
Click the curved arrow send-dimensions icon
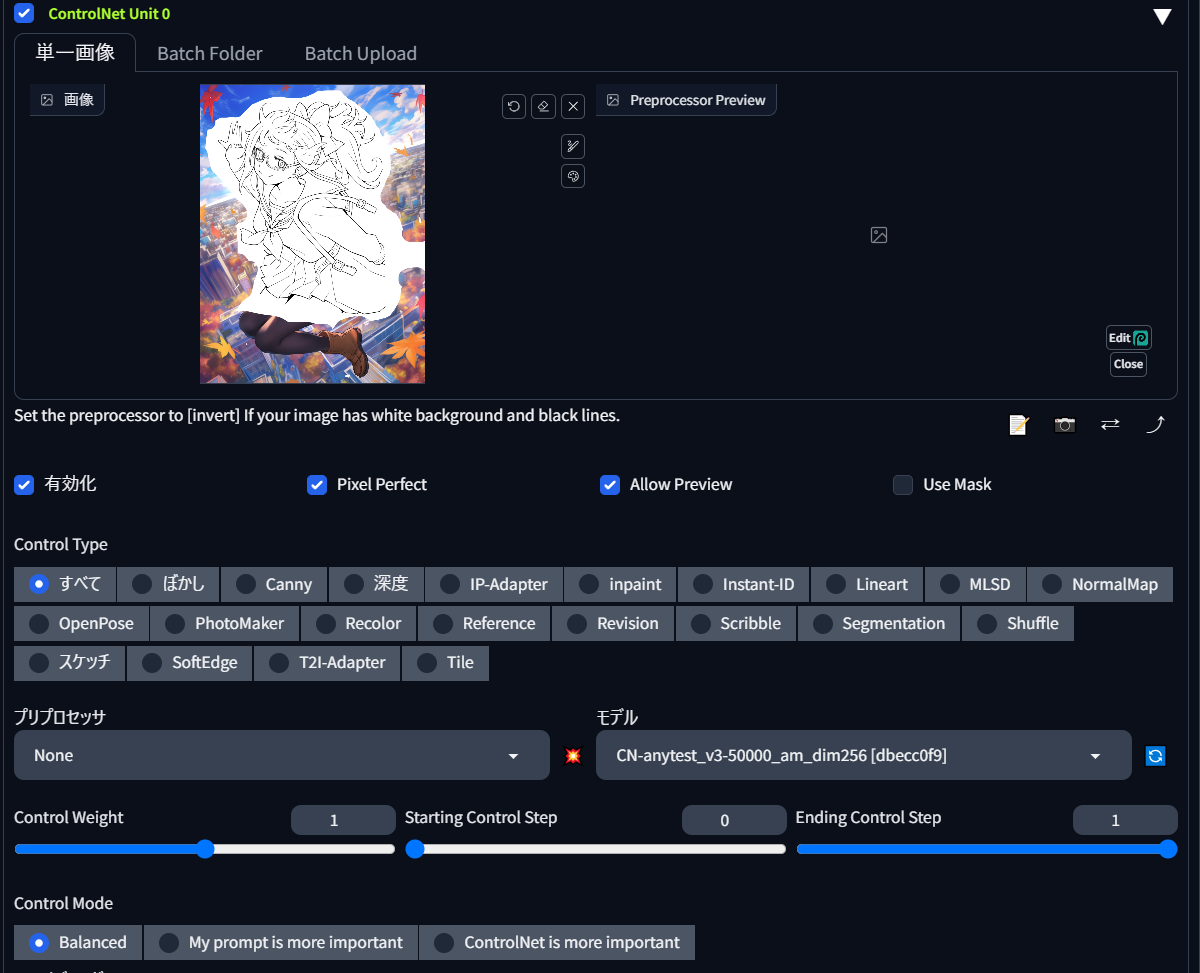1155,425
